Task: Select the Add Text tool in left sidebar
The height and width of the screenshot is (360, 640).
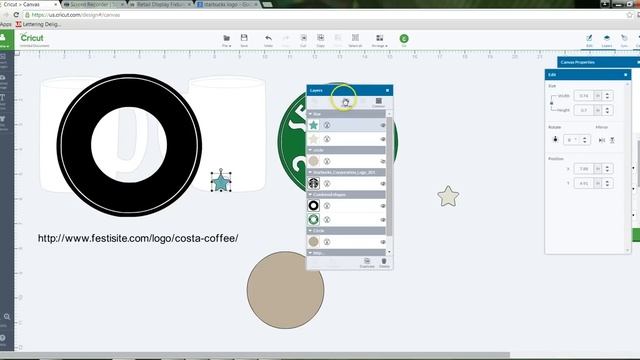Action: 3,101
